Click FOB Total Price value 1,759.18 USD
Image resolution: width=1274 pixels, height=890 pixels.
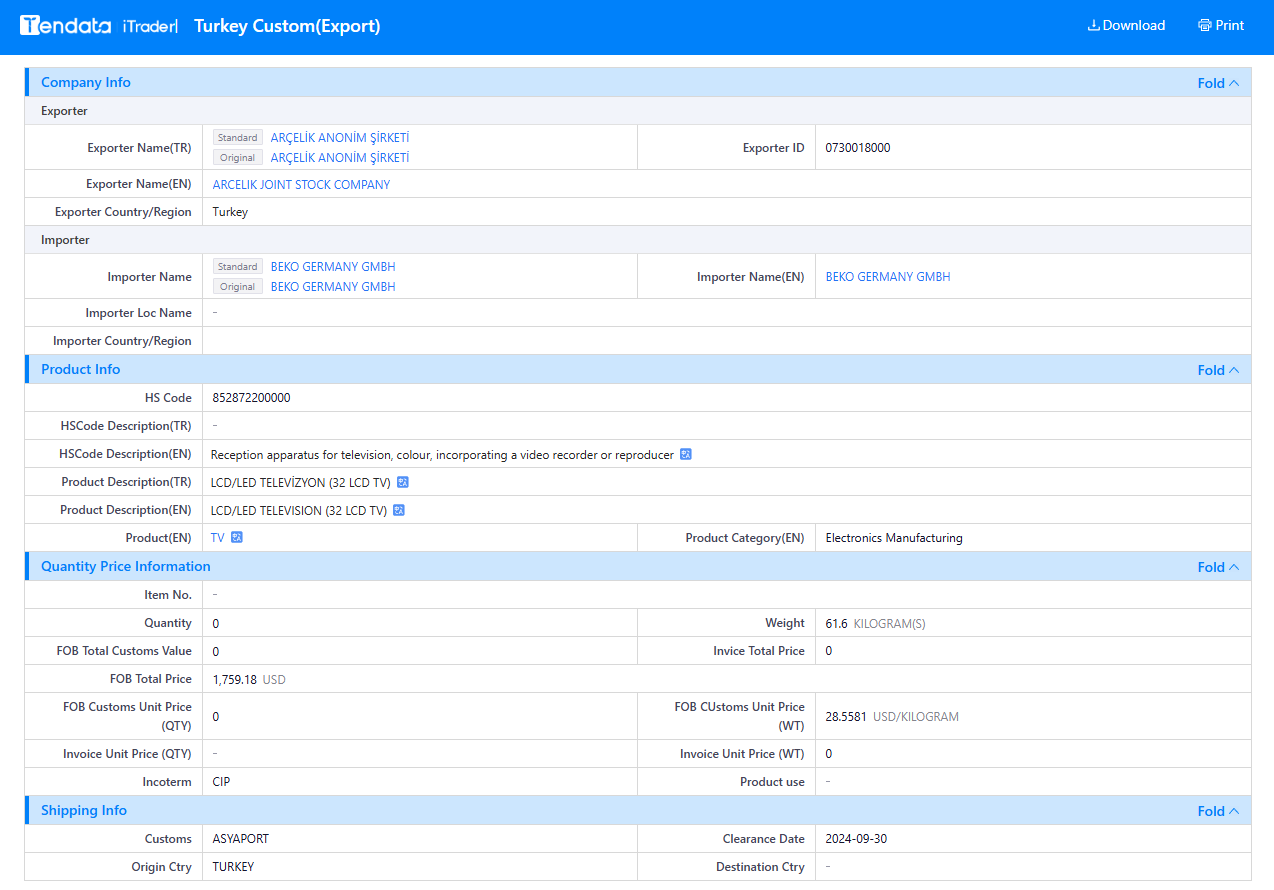click(x=249, y=679)
